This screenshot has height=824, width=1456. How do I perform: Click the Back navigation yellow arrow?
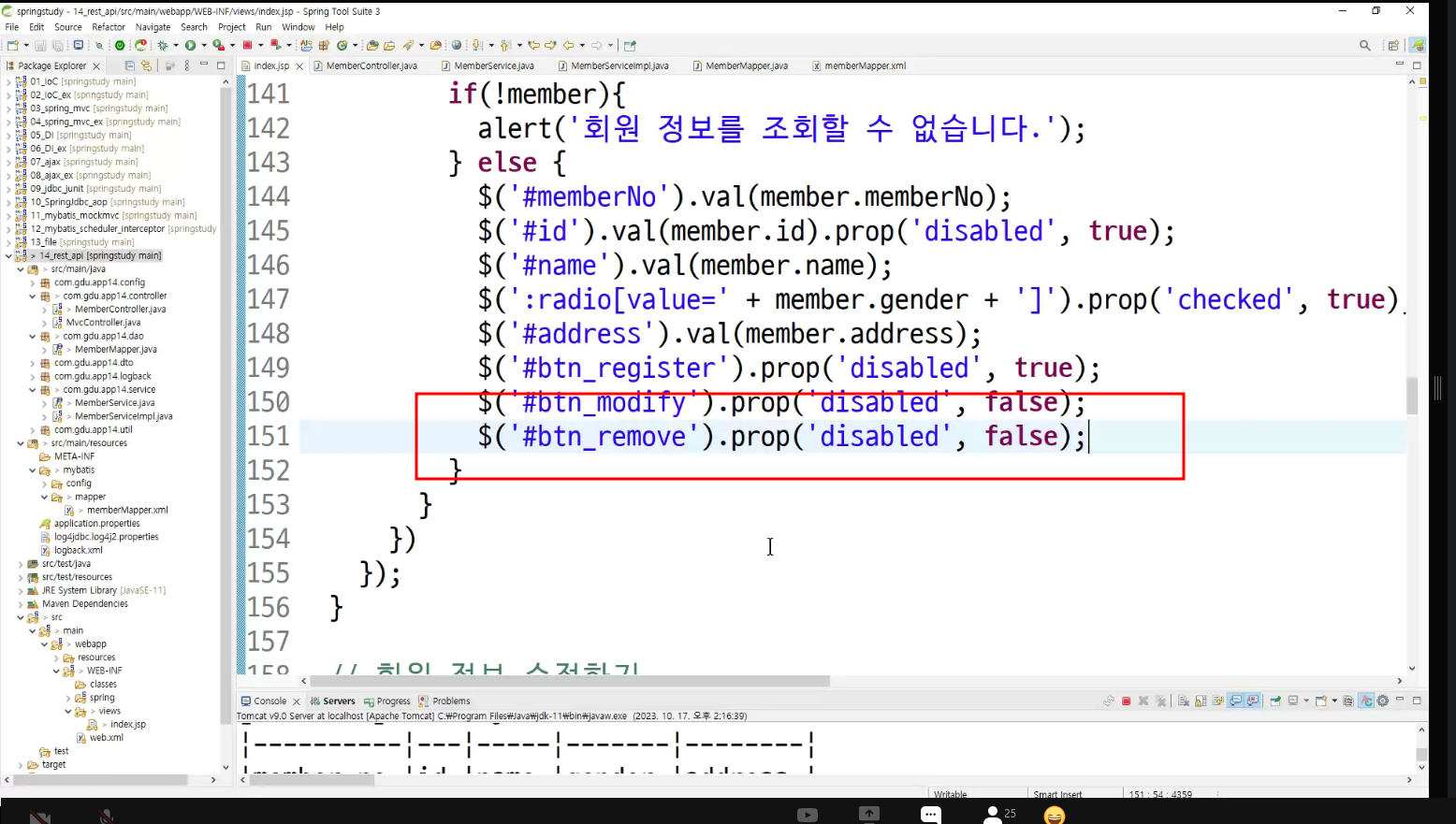pyautogui.click(x=568, y=45)
